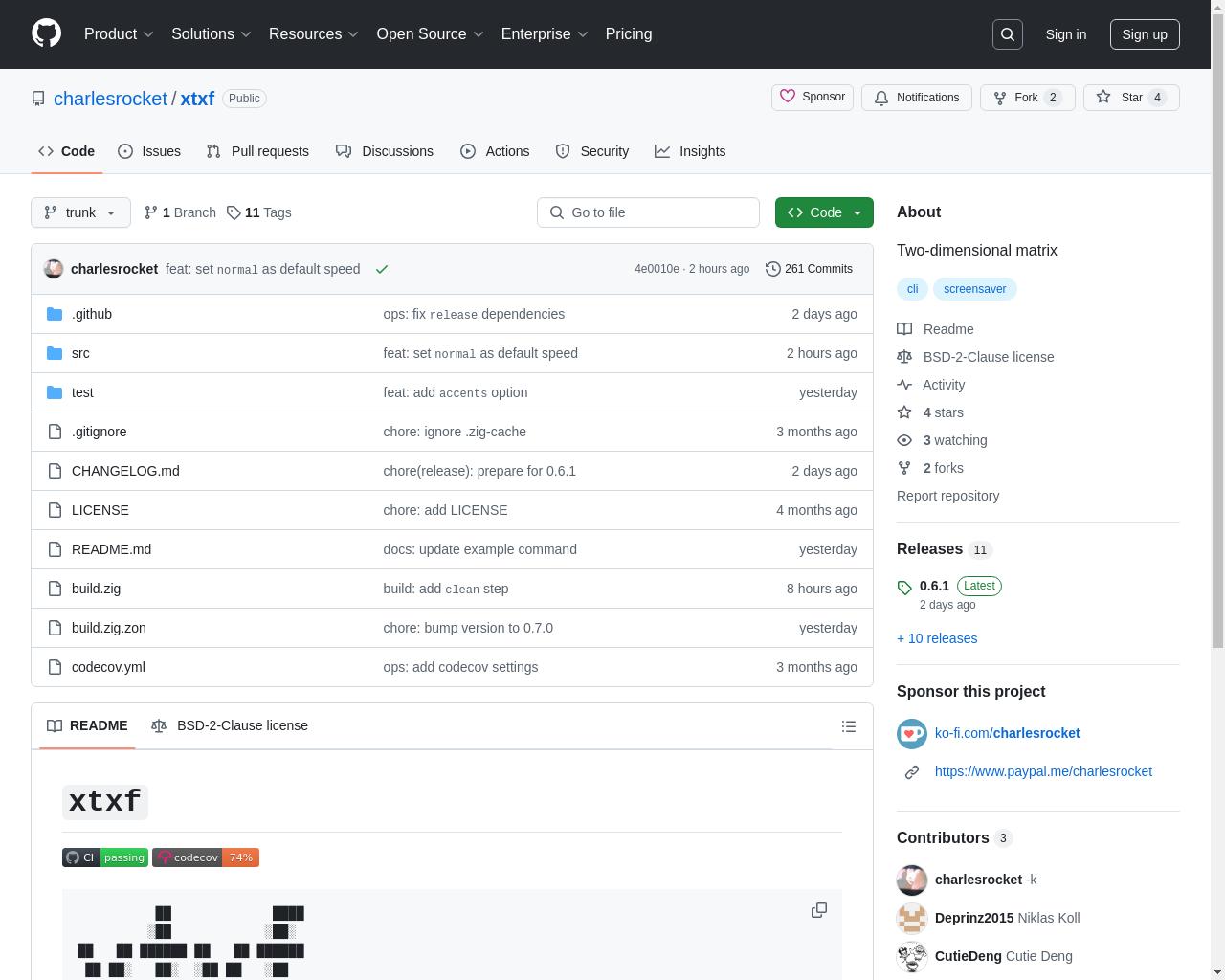Select the README tab
This screenshot has width=1225, height=980.
click(87, 725)
